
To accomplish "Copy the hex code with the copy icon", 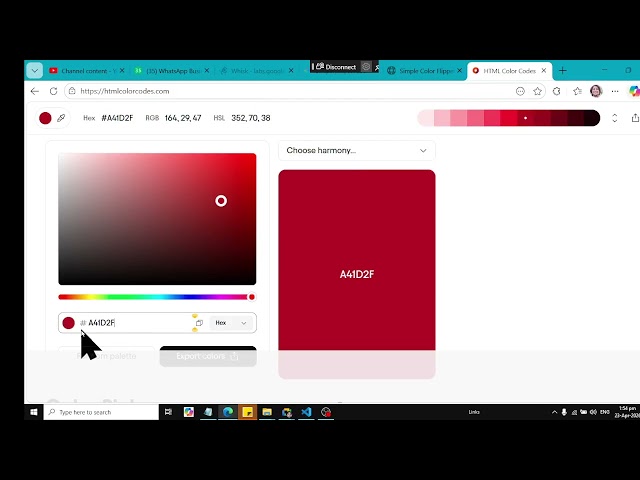I will pyautogui.click(x=199, y=323).
